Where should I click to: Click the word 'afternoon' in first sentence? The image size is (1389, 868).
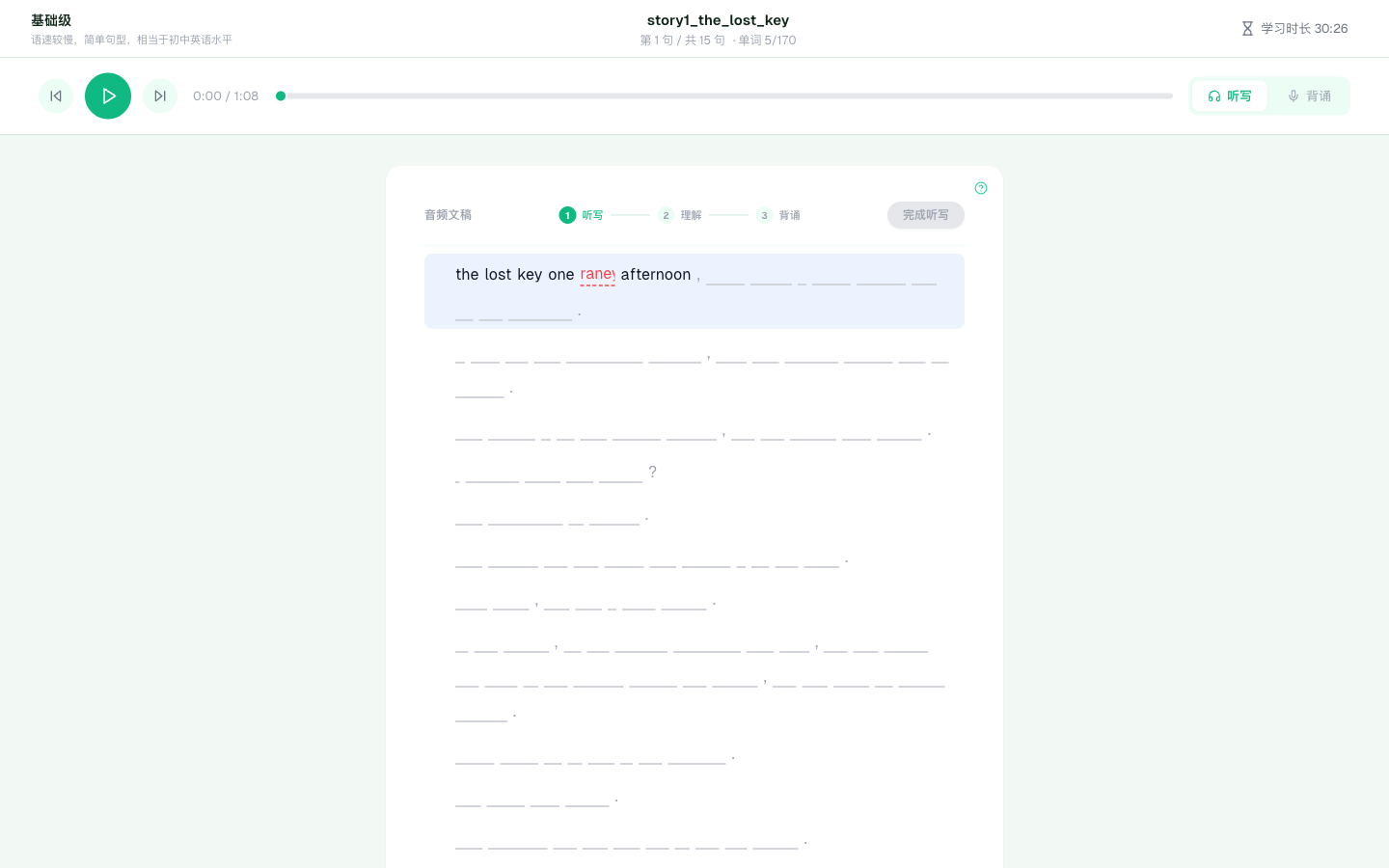pyautogui.click(x=655, y=275)
